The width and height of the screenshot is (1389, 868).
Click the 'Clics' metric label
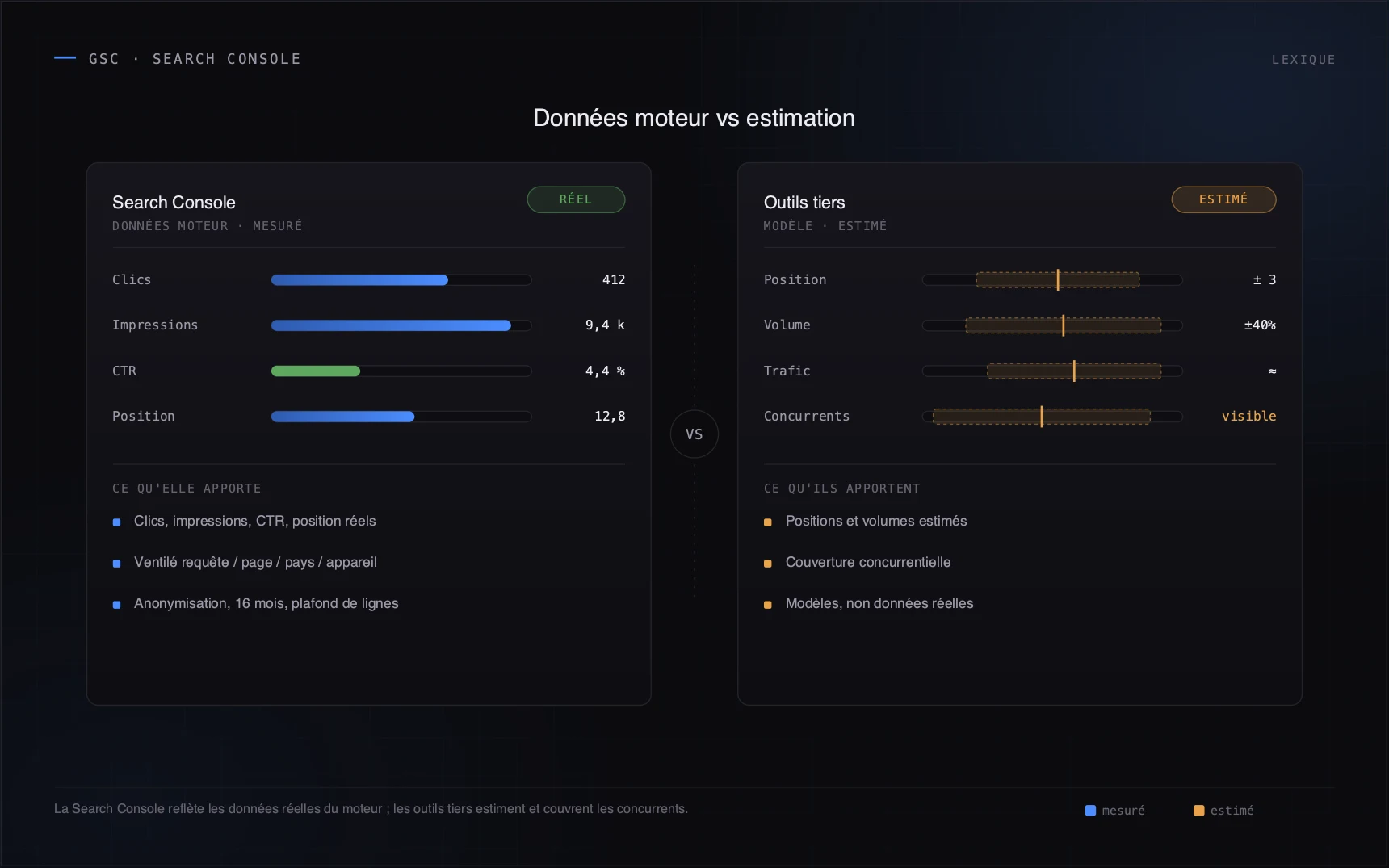[132, 280]
